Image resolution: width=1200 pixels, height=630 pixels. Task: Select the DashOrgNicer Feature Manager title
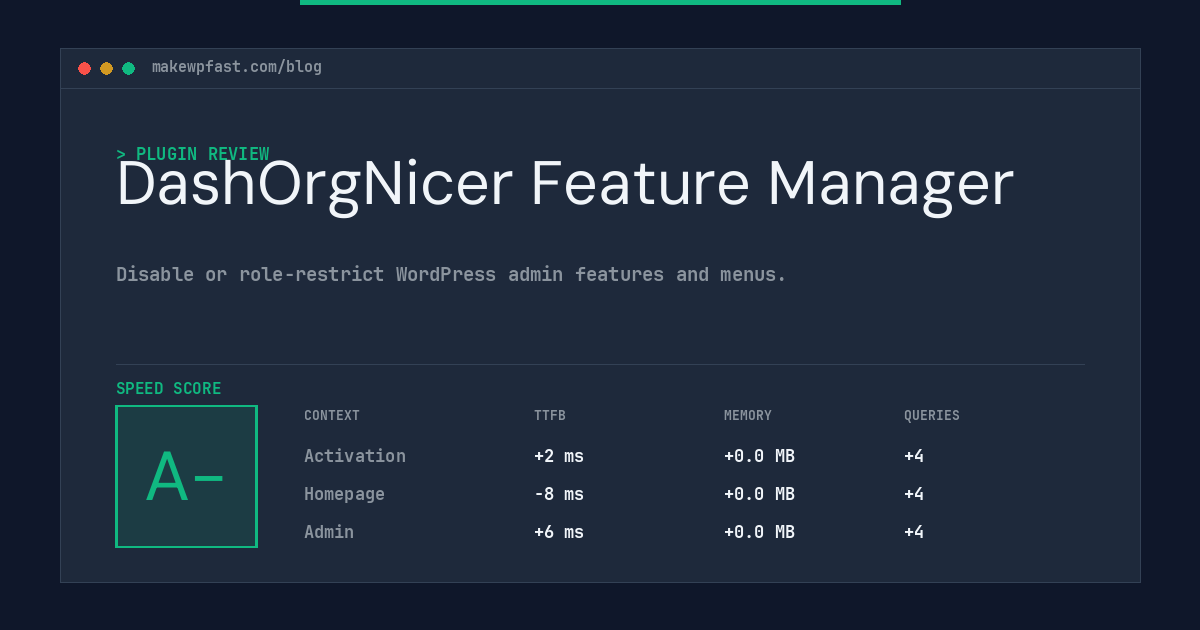565,185
